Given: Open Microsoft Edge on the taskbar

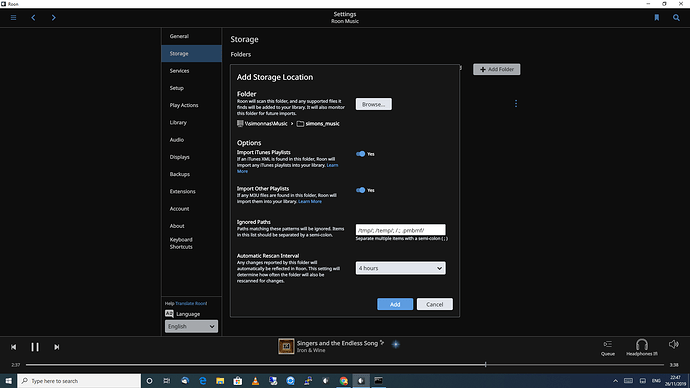Looking at the screenshot, I should [202, 381].
